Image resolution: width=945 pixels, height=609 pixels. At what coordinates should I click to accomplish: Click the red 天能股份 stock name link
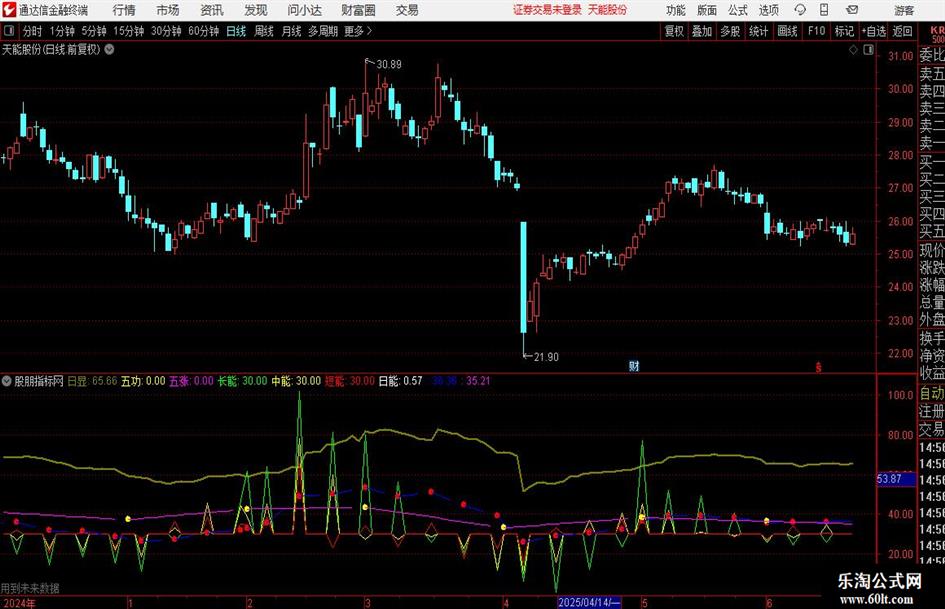(607, 10)
